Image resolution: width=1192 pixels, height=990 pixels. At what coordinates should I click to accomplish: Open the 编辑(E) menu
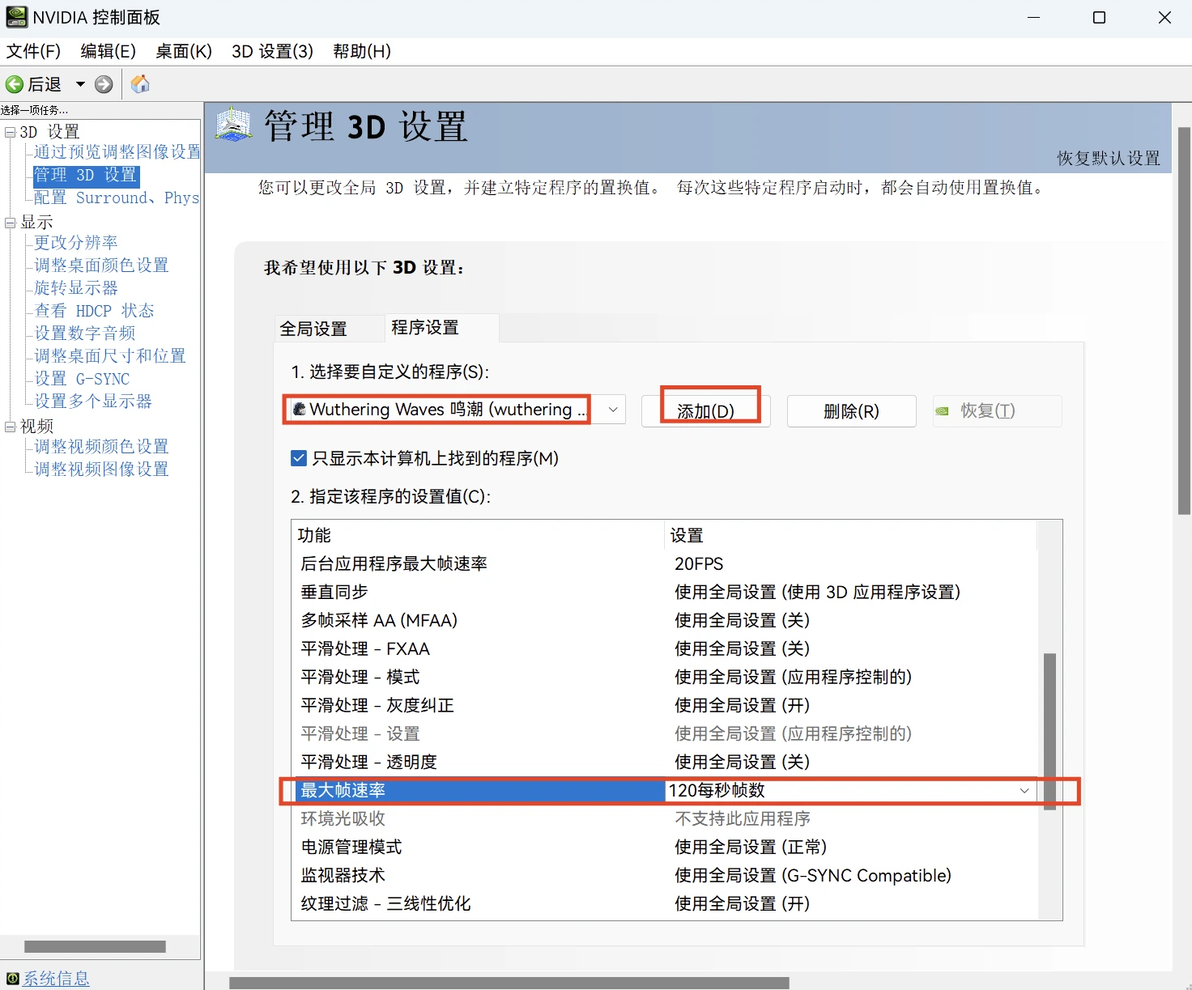point(108,51)
